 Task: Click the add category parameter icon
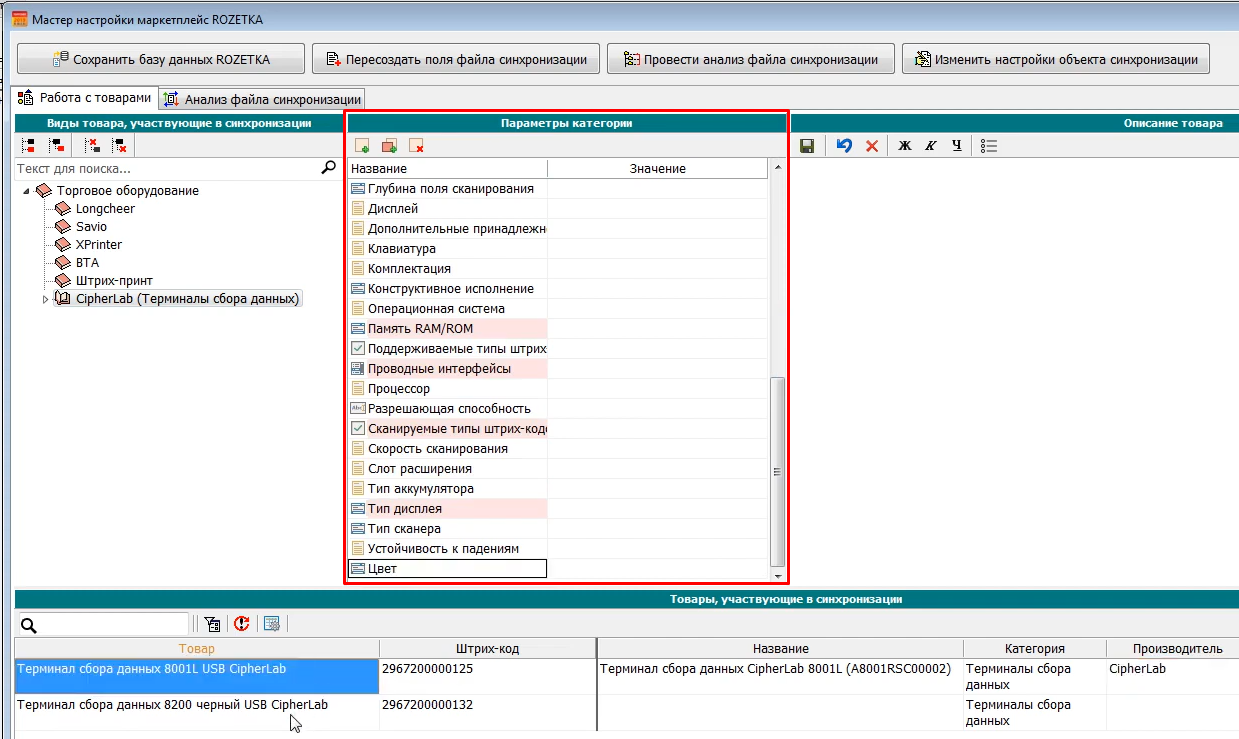pyautogui.click(x=362, y=146)
